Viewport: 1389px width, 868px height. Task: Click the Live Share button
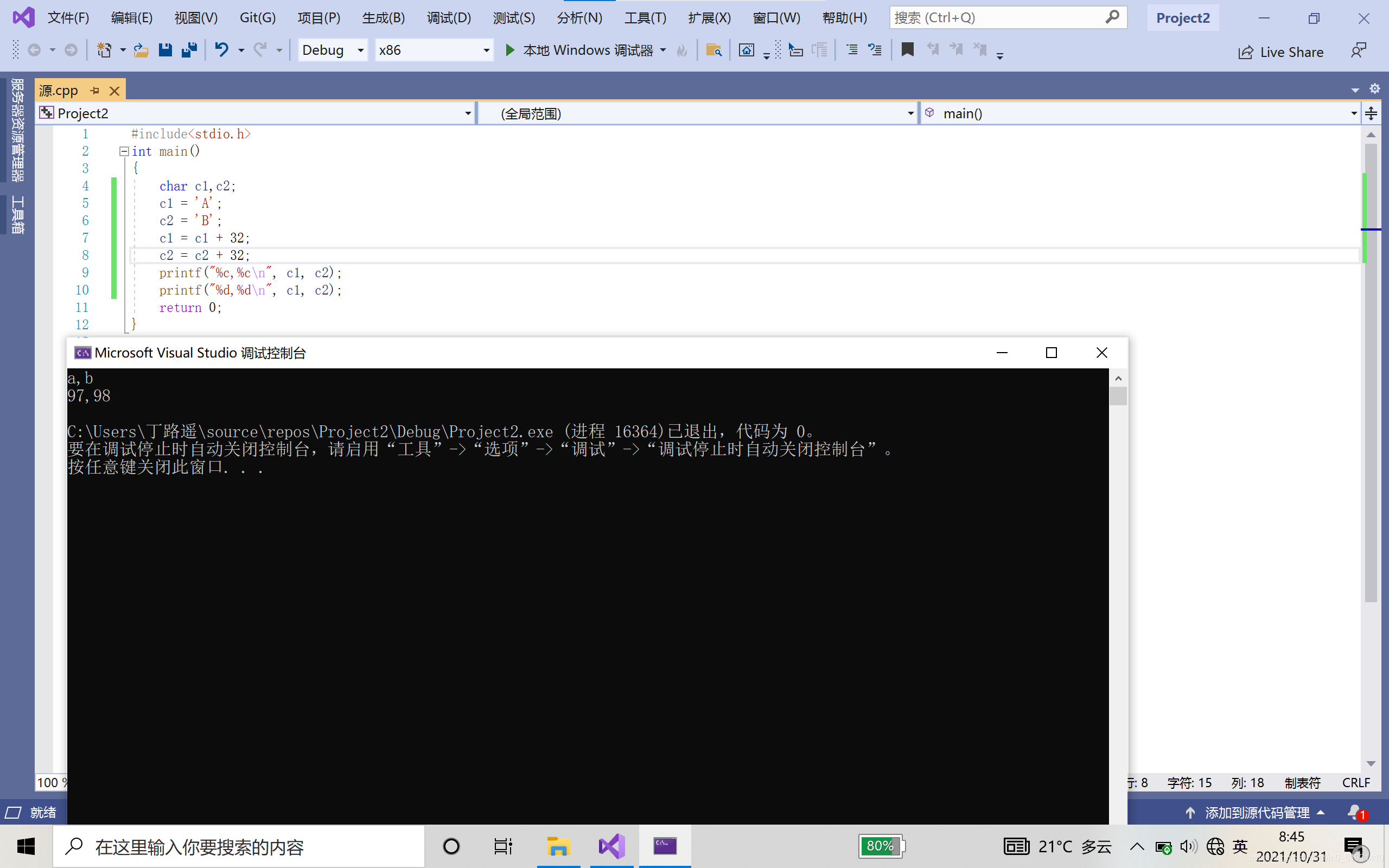click(1280, 52)
